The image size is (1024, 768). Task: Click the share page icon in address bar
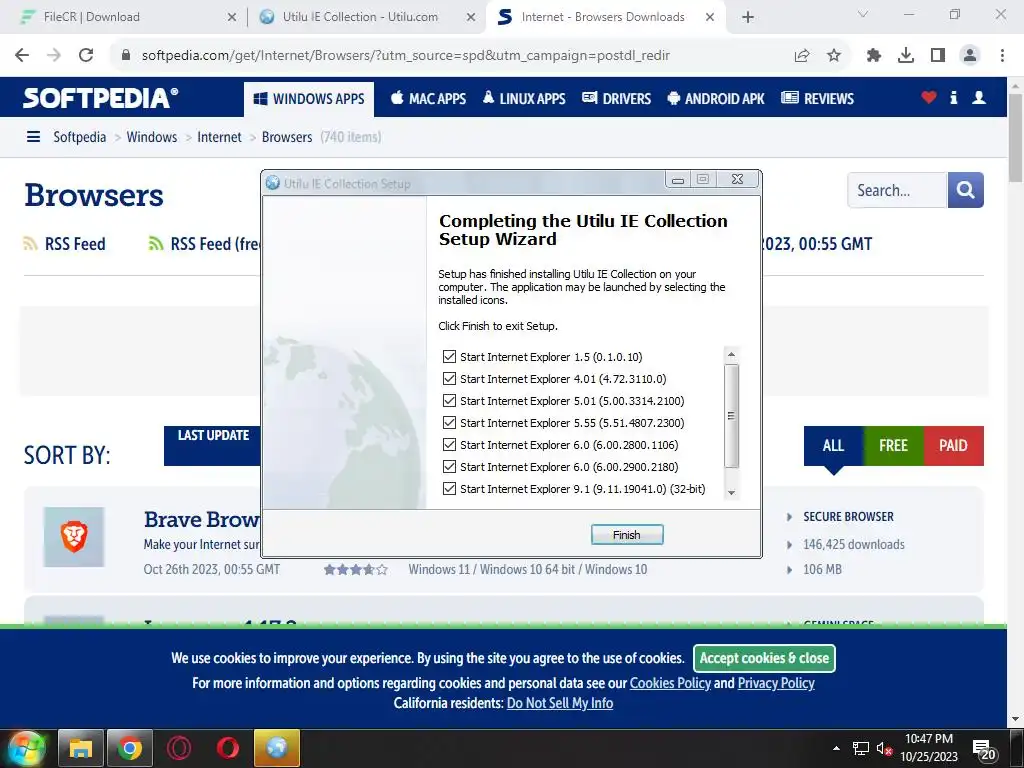pos(802,56)
